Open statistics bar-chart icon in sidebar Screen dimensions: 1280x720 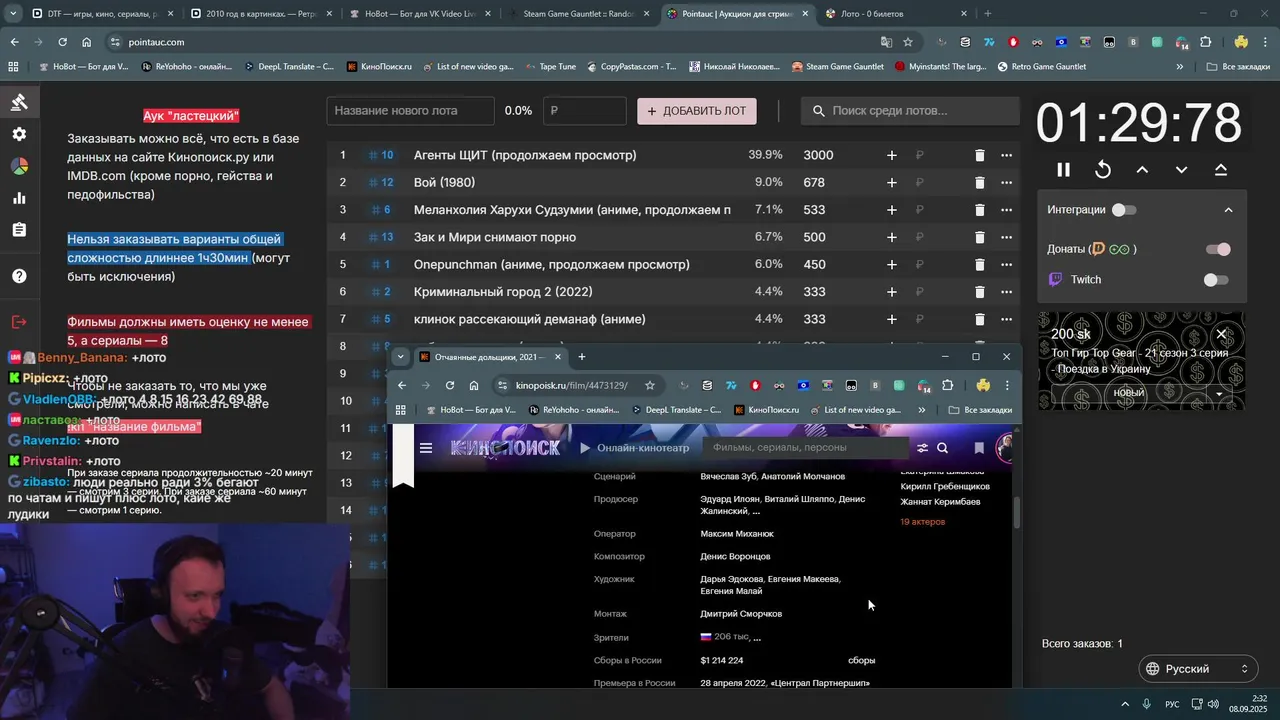coord(19,198)
